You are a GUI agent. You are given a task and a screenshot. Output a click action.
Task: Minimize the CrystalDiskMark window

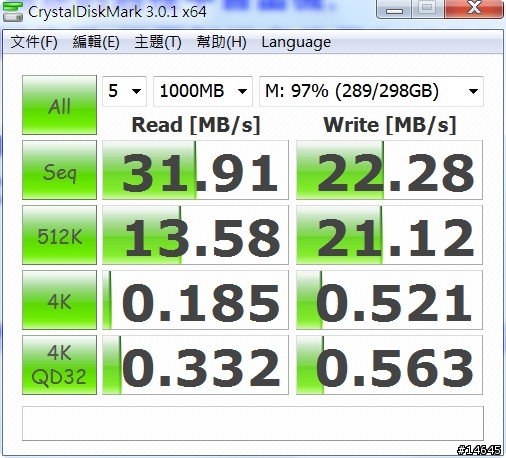pos(394,9)
